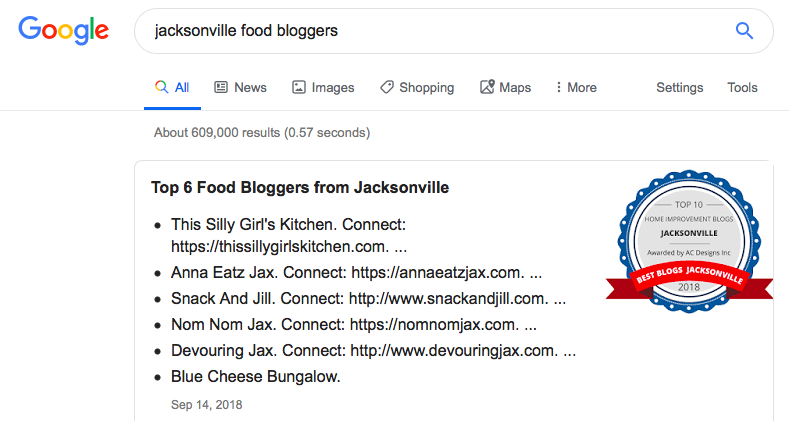The height and width of the screenshot is (421, 789).
Task: Switch to the Images results tab
Action: coord(323,88)
